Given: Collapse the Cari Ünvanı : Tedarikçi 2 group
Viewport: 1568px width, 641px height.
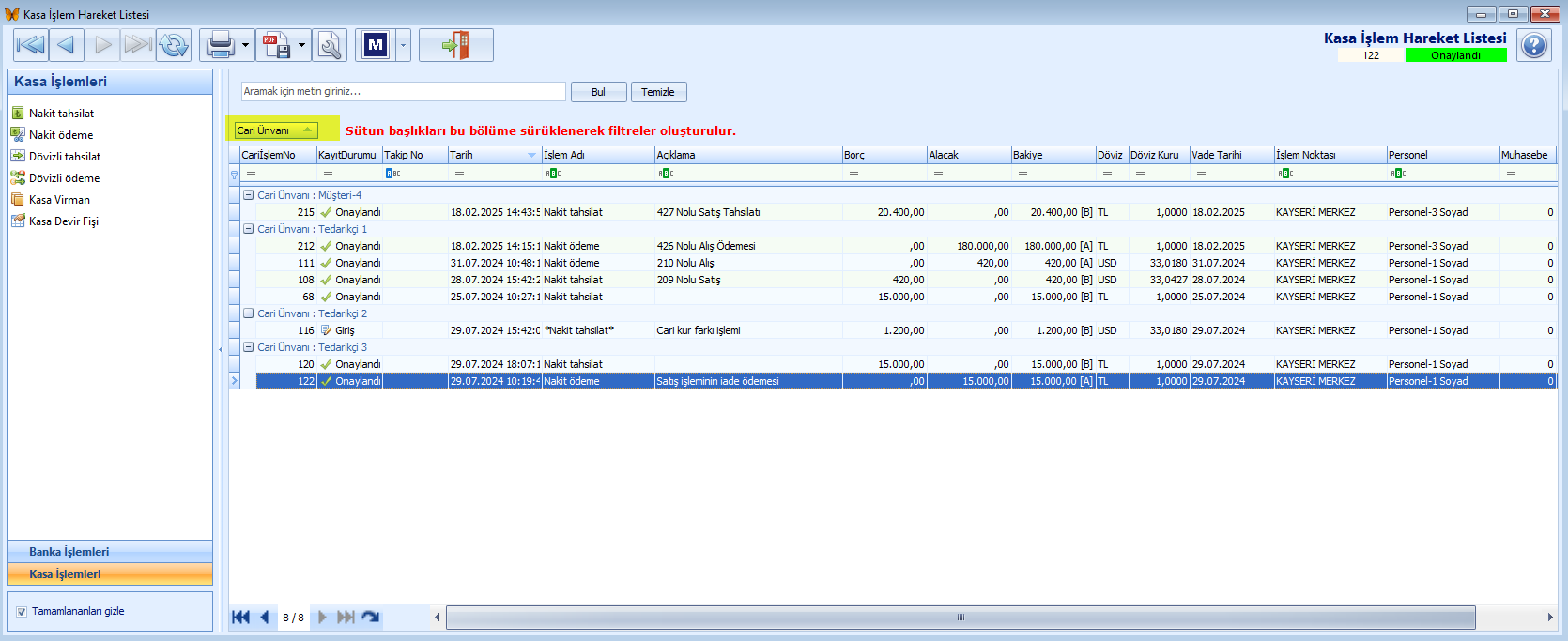Looking at the screenshot, I should (x=249, y=313).
